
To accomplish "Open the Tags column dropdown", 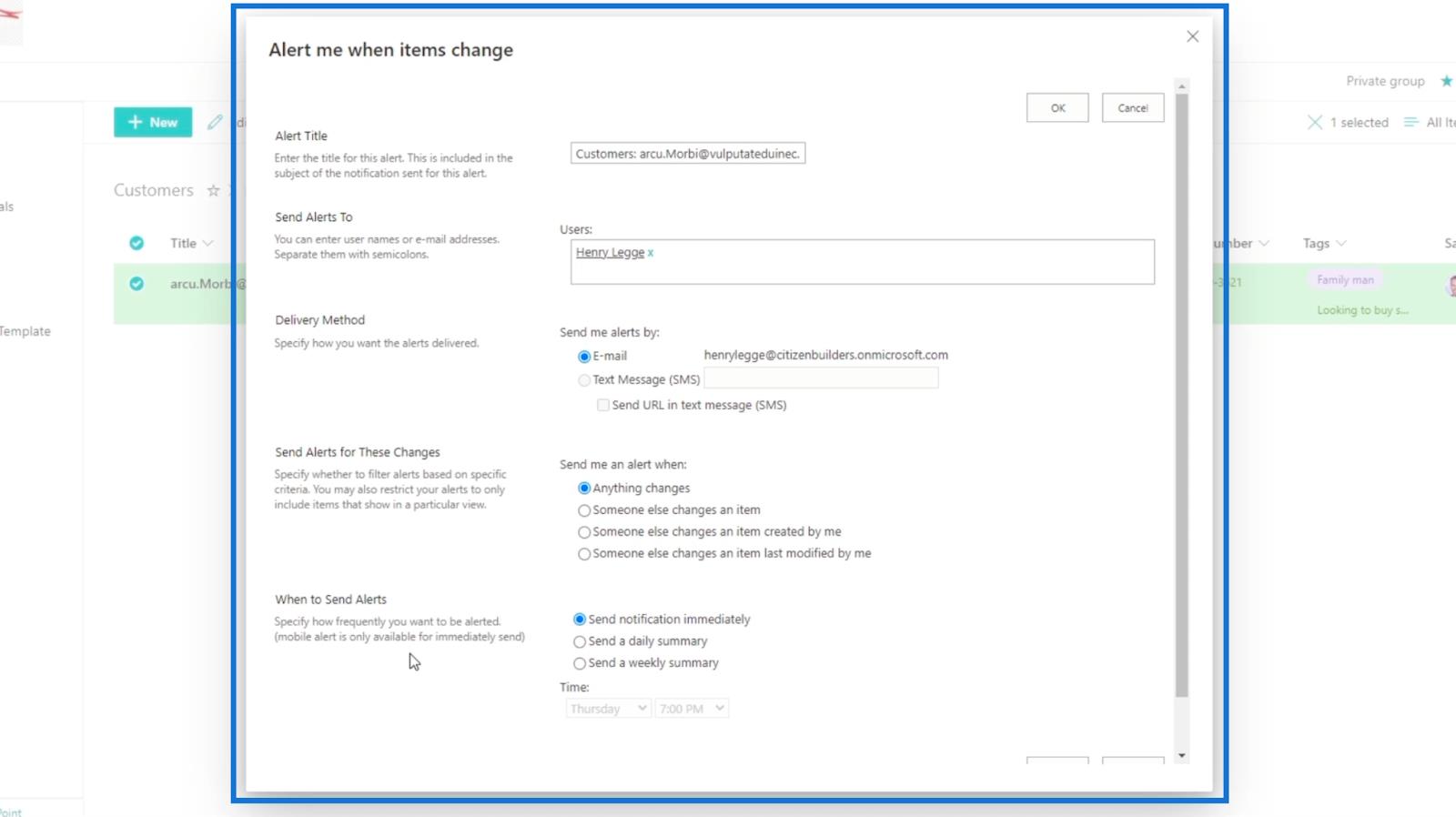I will point(1324,243).
